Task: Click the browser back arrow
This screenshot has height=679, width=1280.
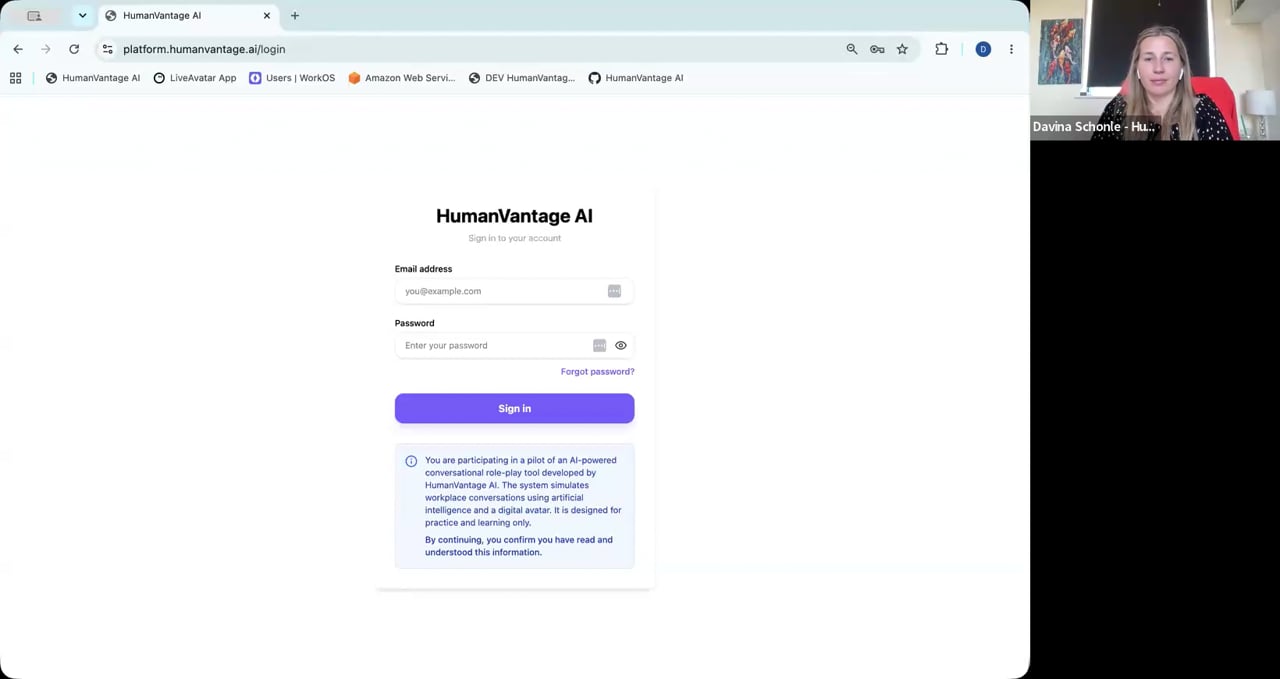Action: (18, 49)
